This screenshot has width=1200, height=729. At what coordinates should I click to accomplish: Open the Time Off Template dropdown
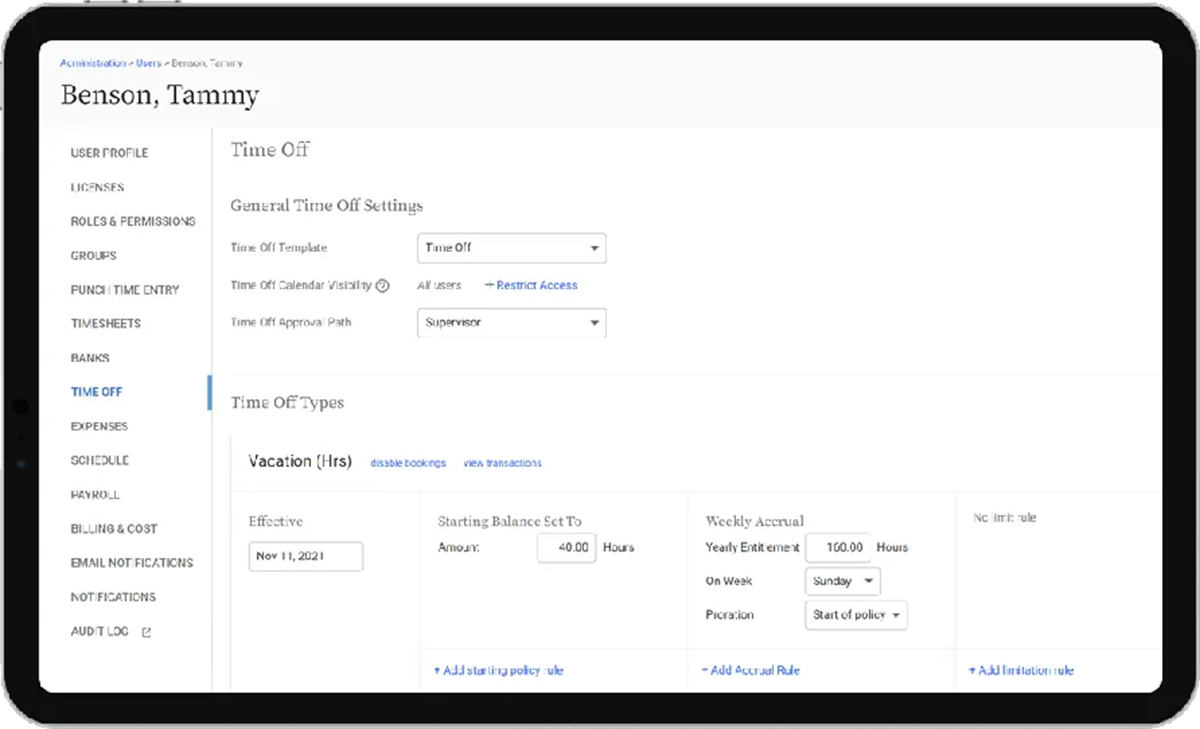511,247
